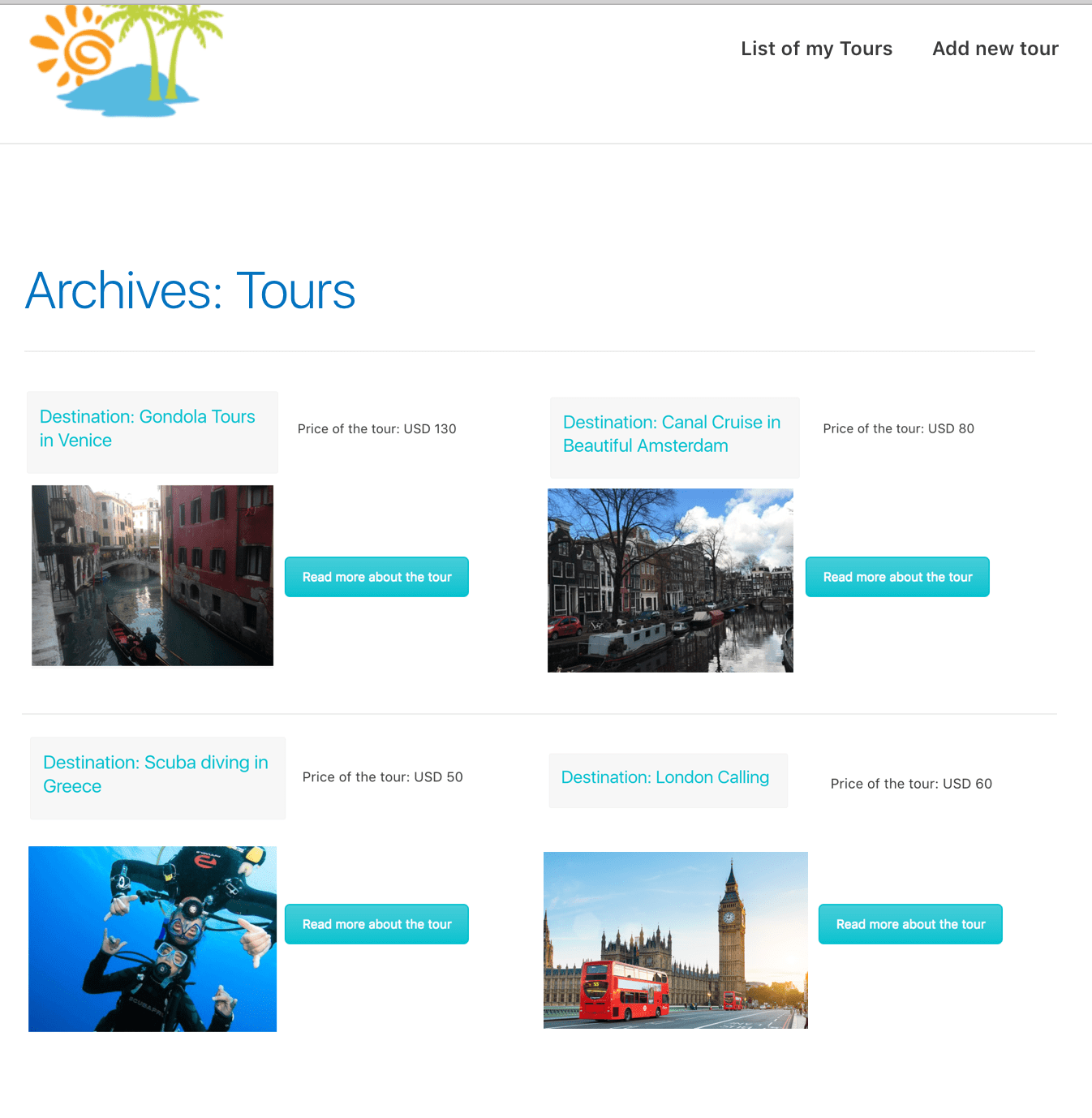
Task: Click the Big Ben double-decker bus photo
Action: (675, 940)
